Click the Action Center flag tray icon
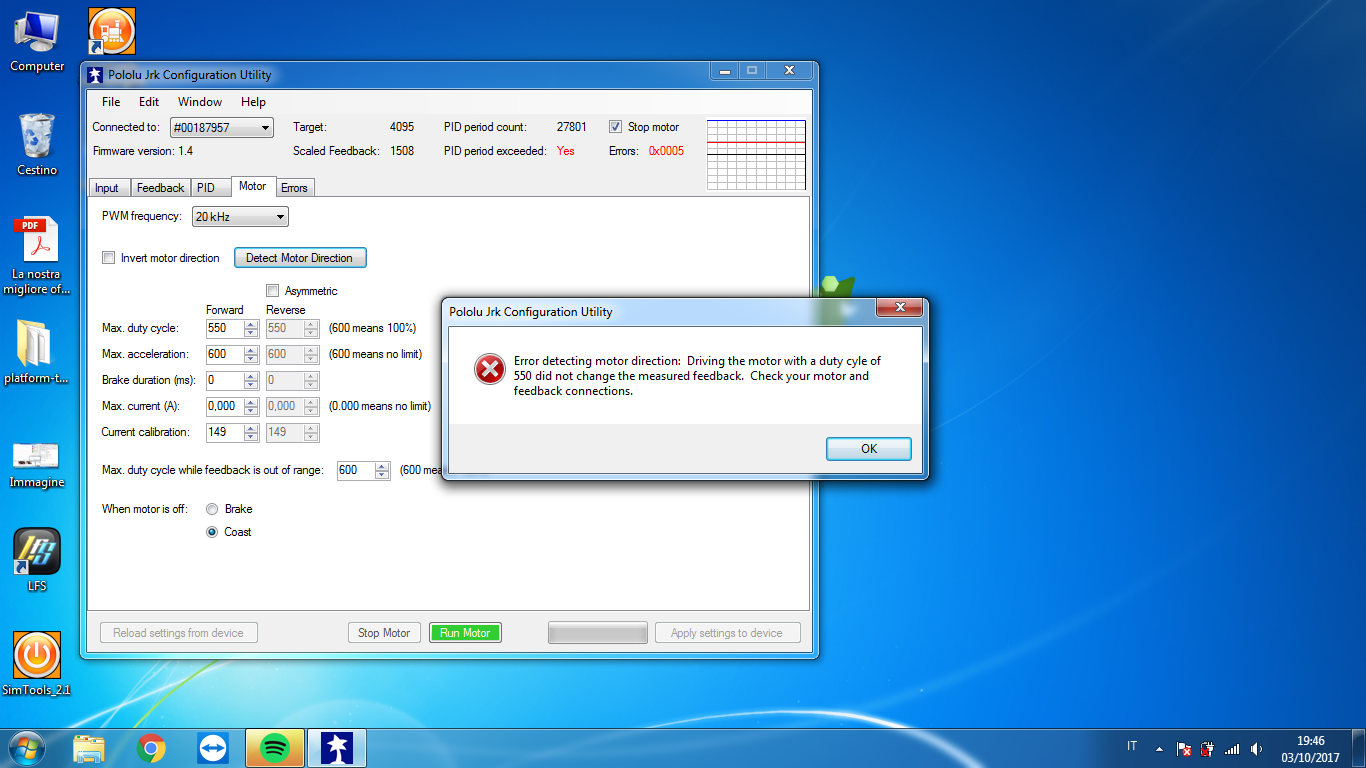This screenshot has width=1366, height=768. coord(1184,748)
